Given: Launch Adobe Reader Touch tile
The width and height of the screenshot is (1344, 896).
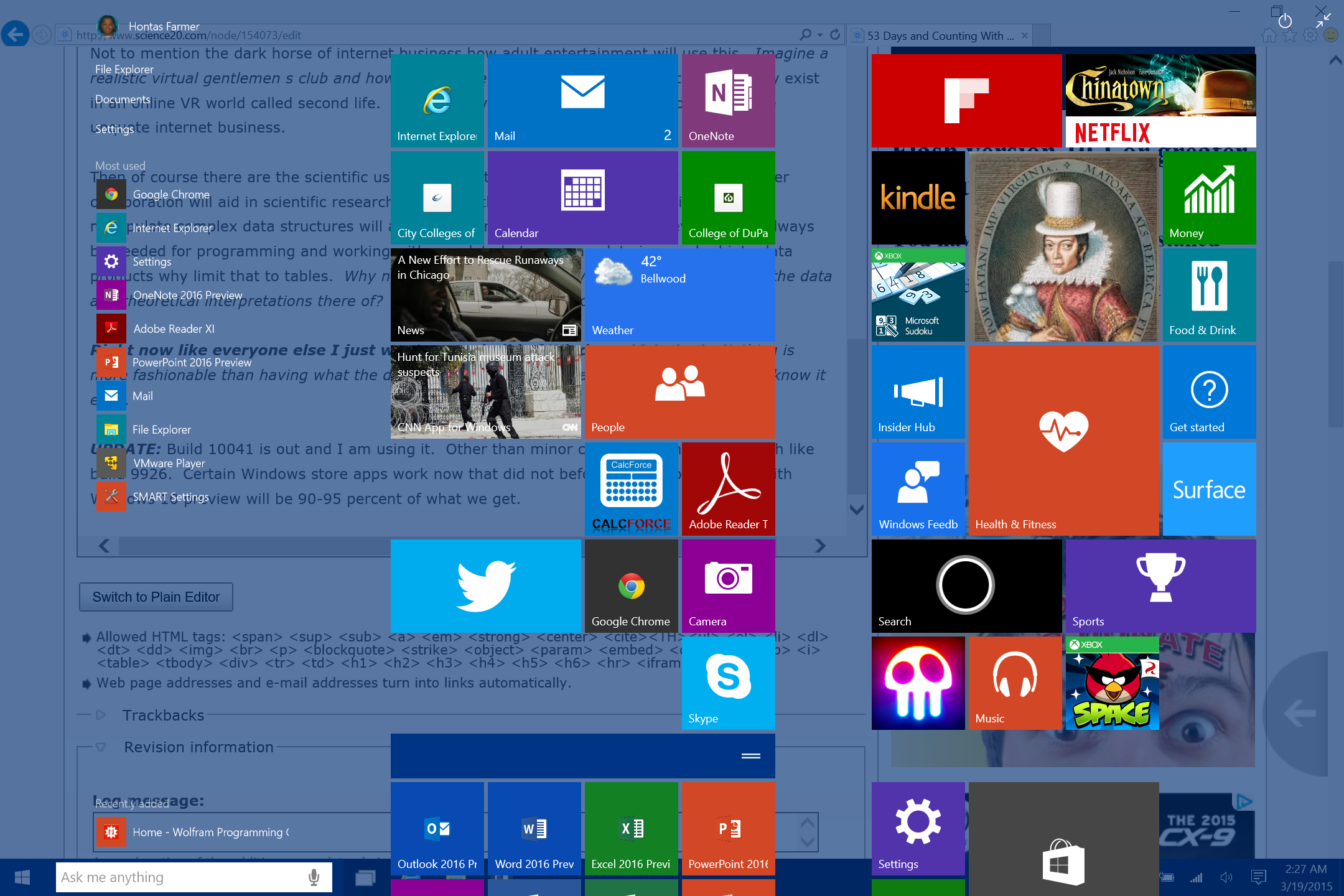Looking at the screenshot, I should click(728, 488).
